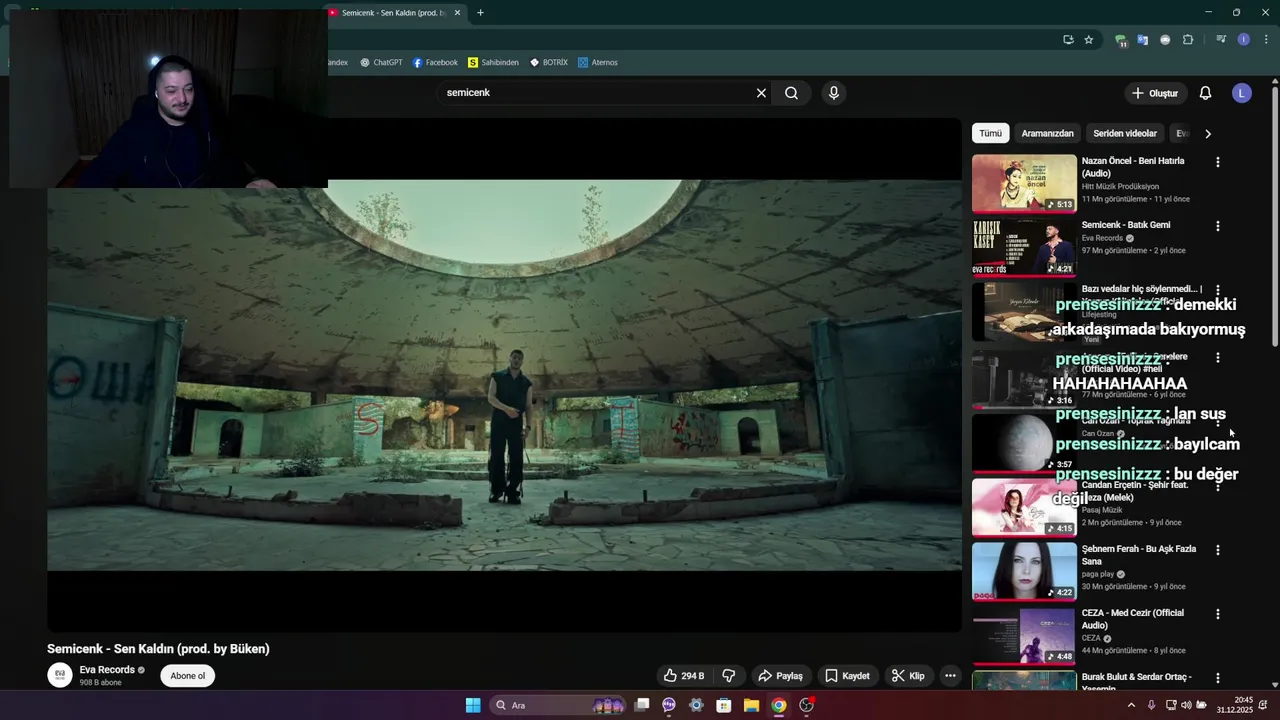Open File Explorer from taskbar
The image size is (1280, 720).
[x=751, y=705]
